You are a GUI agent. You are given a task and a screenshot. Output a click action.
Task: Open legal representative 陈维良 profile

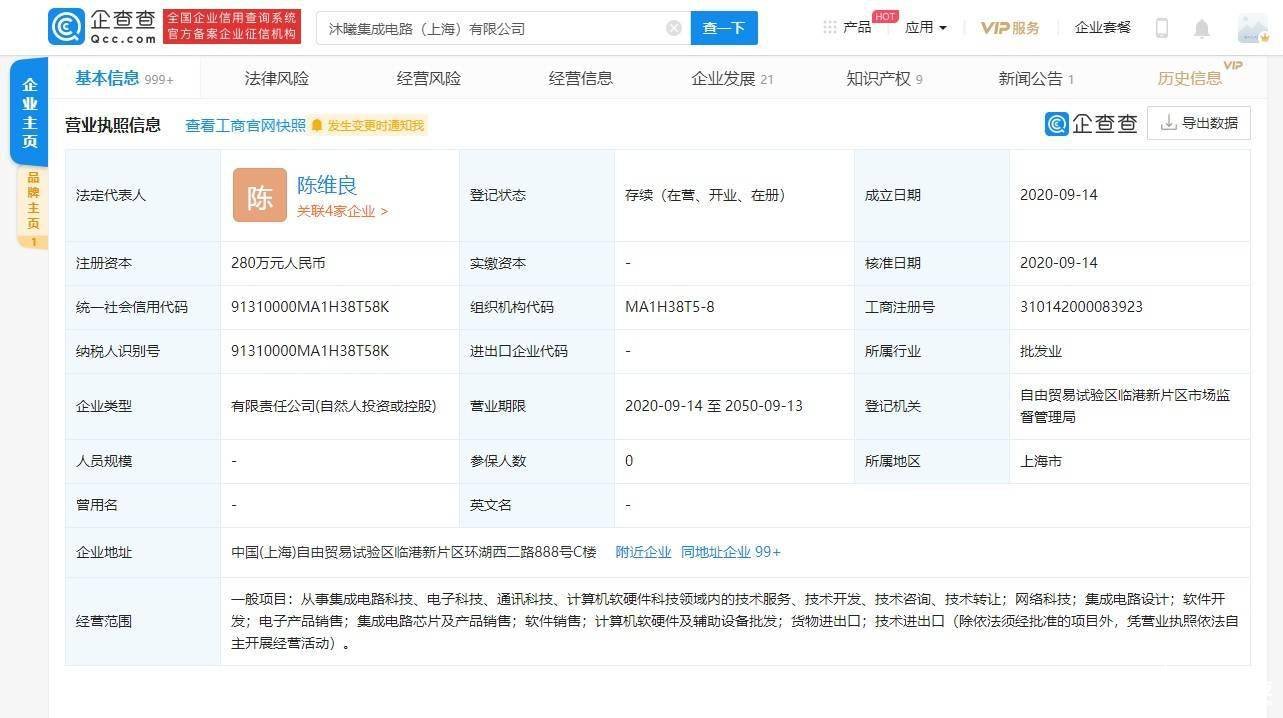click(x=327, y=185)
